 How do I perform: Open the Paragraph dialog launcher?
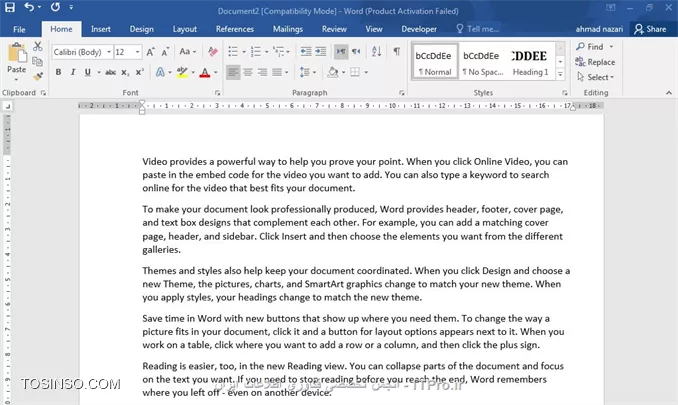point(402,93)
